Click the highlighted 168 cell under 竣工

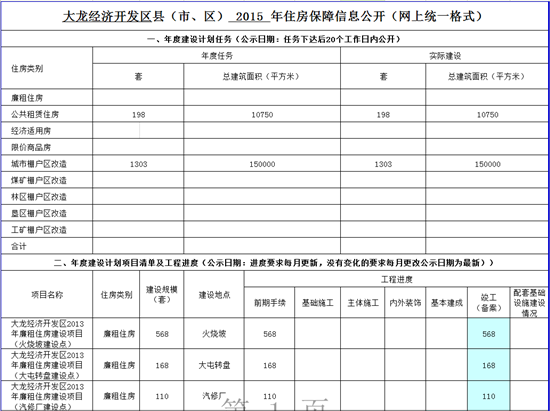[x=489, y=365]
